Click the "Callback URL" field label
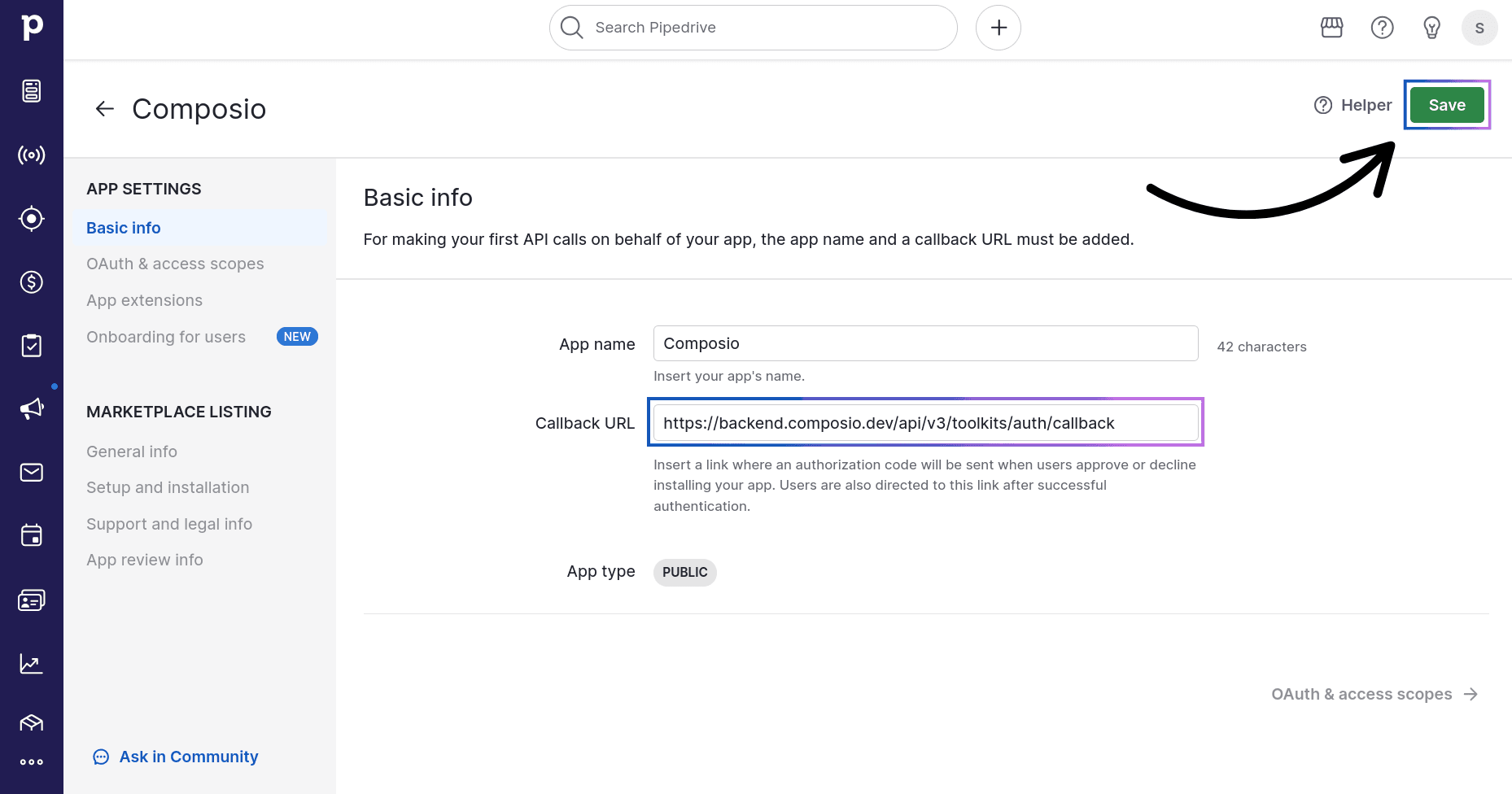 click(585, 423)
